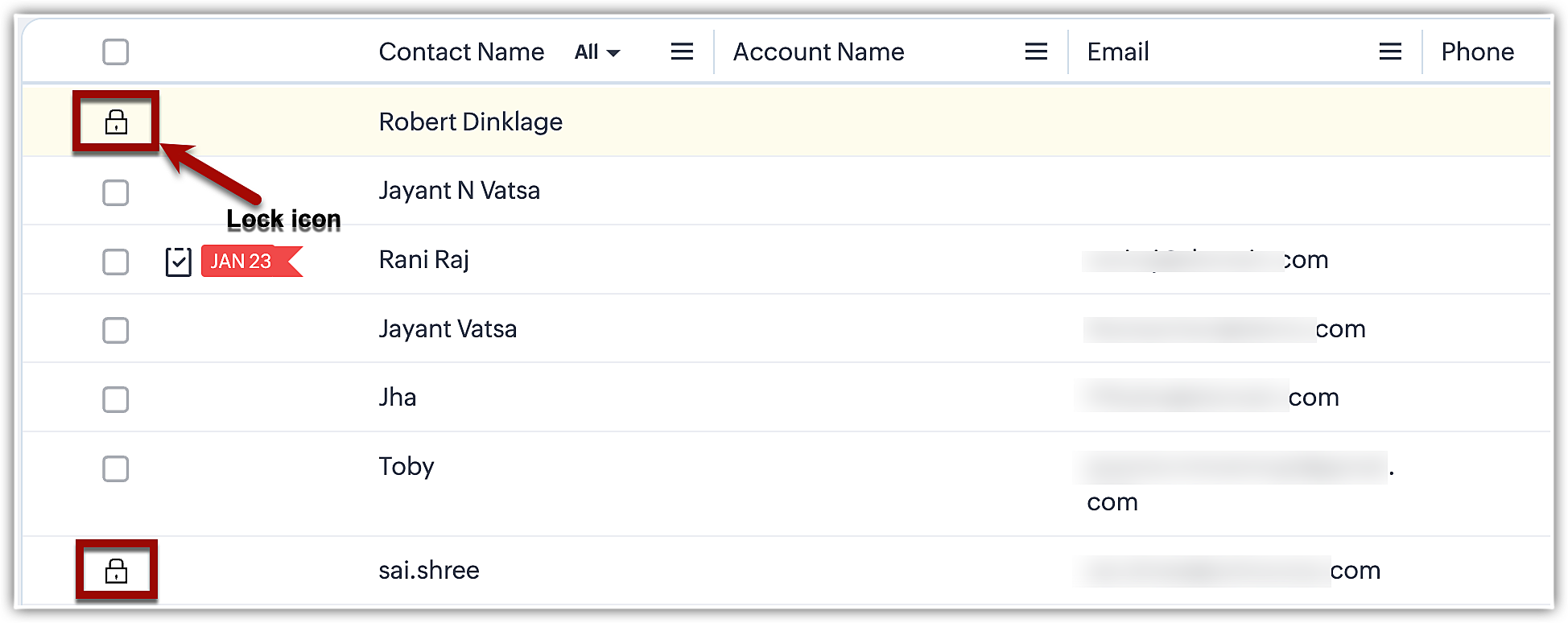Image resolution: width=1568 pixels, height=623 pixels.
Task: Click lock icon beside sai.shree
Action: (x=116, y=571)
